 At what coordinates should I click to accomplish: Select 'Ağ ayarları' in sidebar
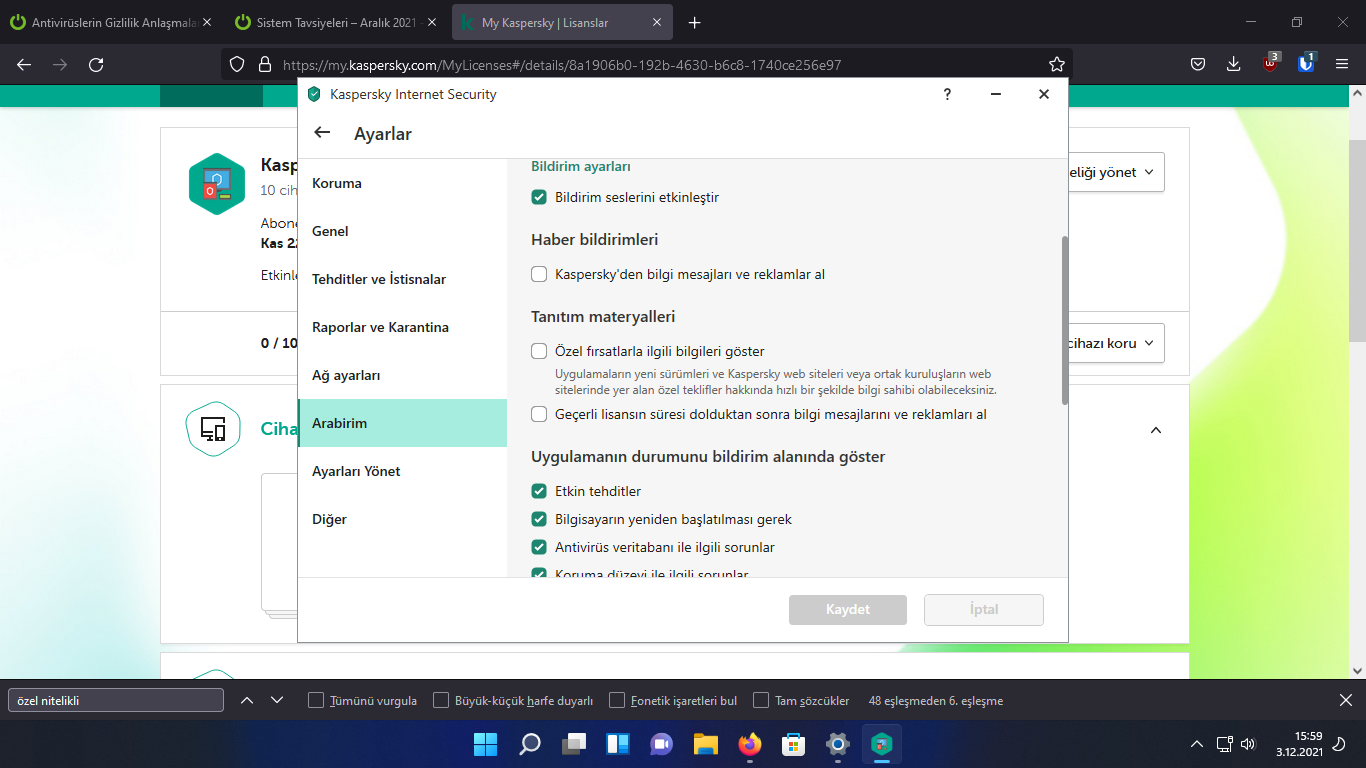coord(403,375)
